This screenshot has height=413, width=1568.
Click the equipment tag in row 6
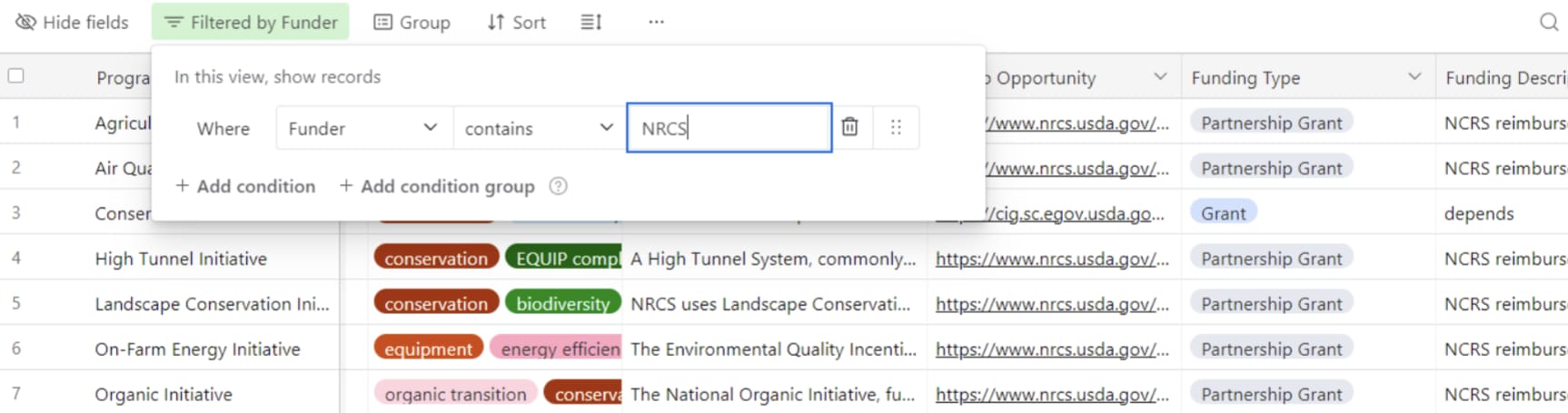coord(428,349)
